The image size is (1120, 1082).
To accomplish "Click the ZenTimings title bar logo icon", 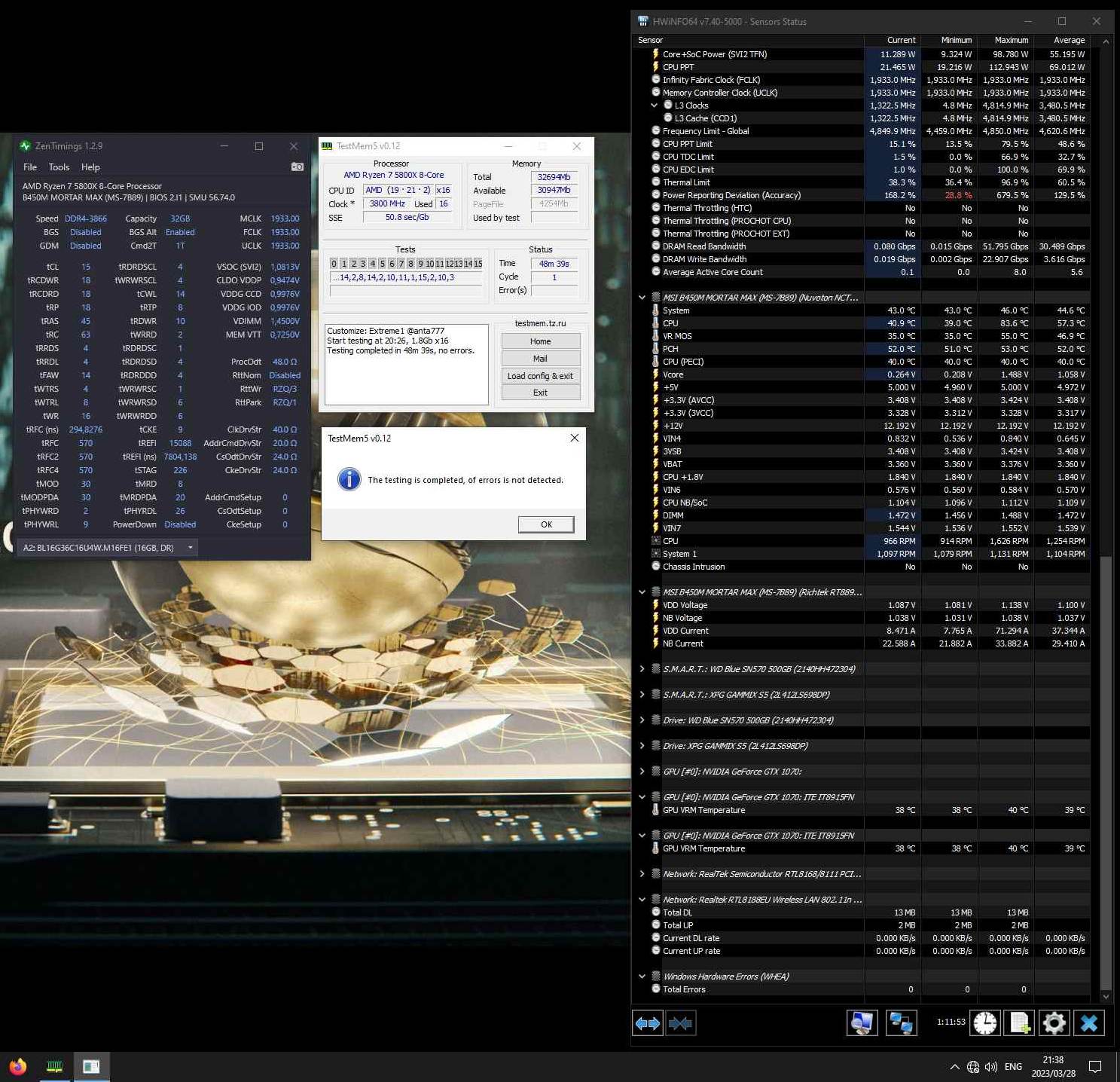I will click(25, 145).
